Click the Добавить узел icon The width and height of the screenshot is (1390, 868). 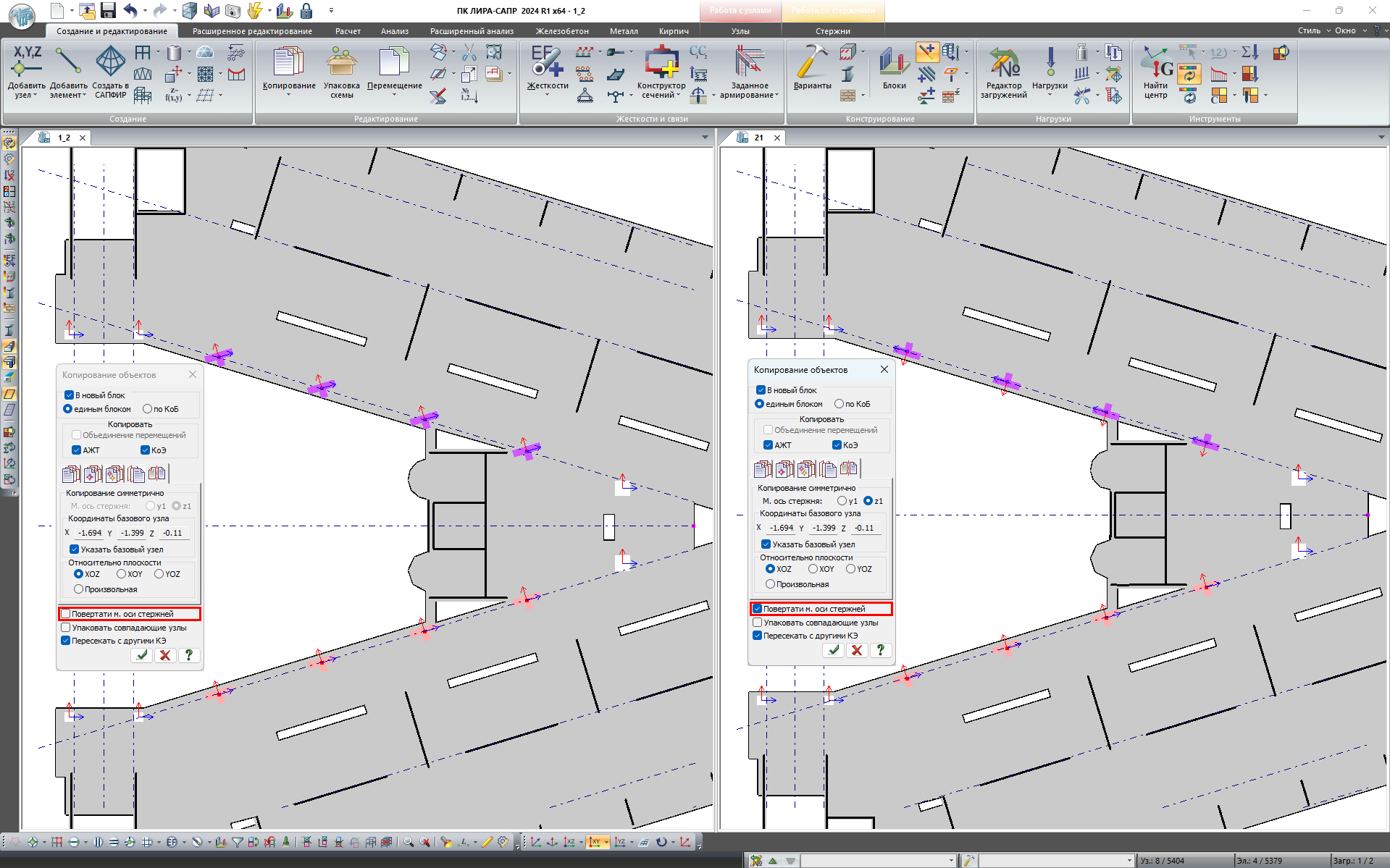27,62
